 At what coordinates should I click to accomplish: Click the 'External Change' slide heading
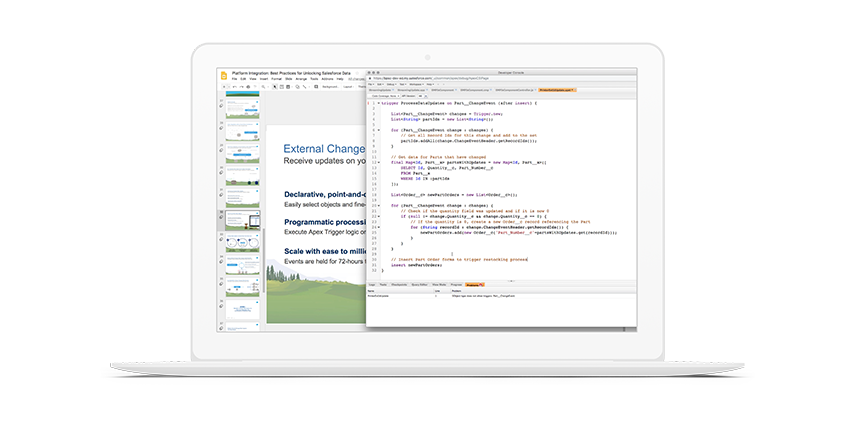[x=324, y=149]
